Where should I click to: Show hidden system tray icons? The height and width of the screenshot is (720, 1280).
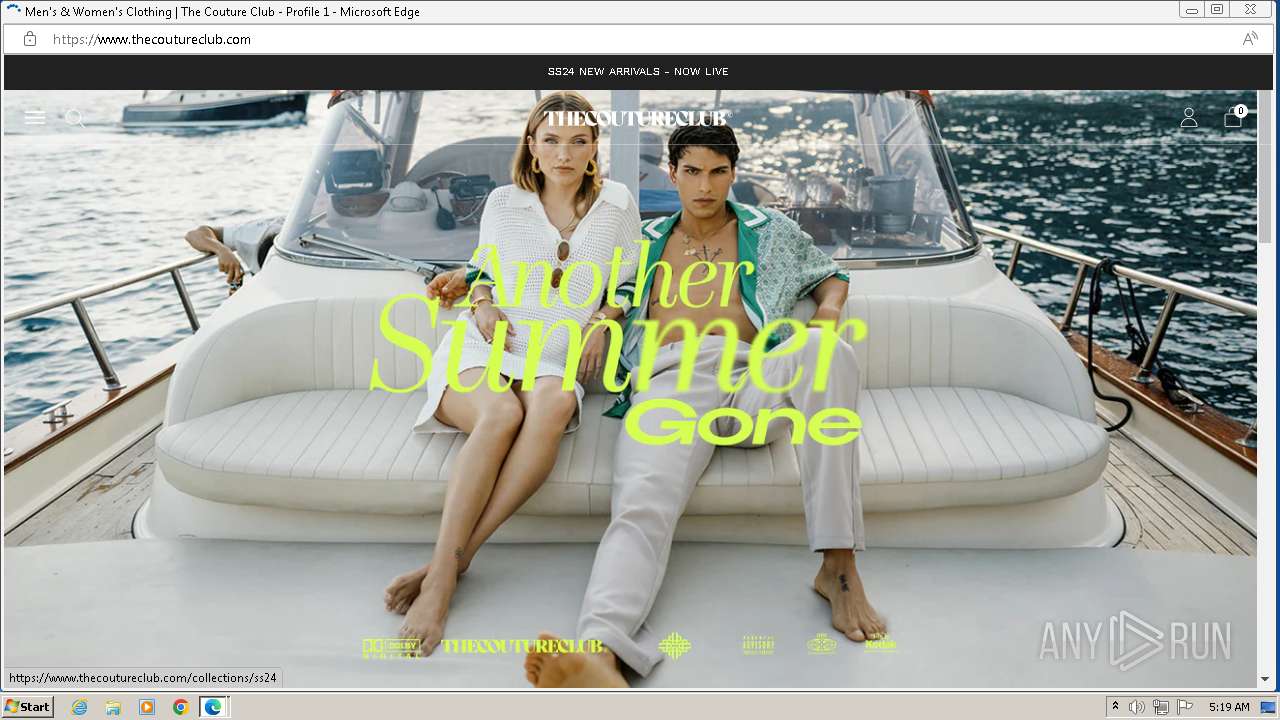(x=1115, y=707)
